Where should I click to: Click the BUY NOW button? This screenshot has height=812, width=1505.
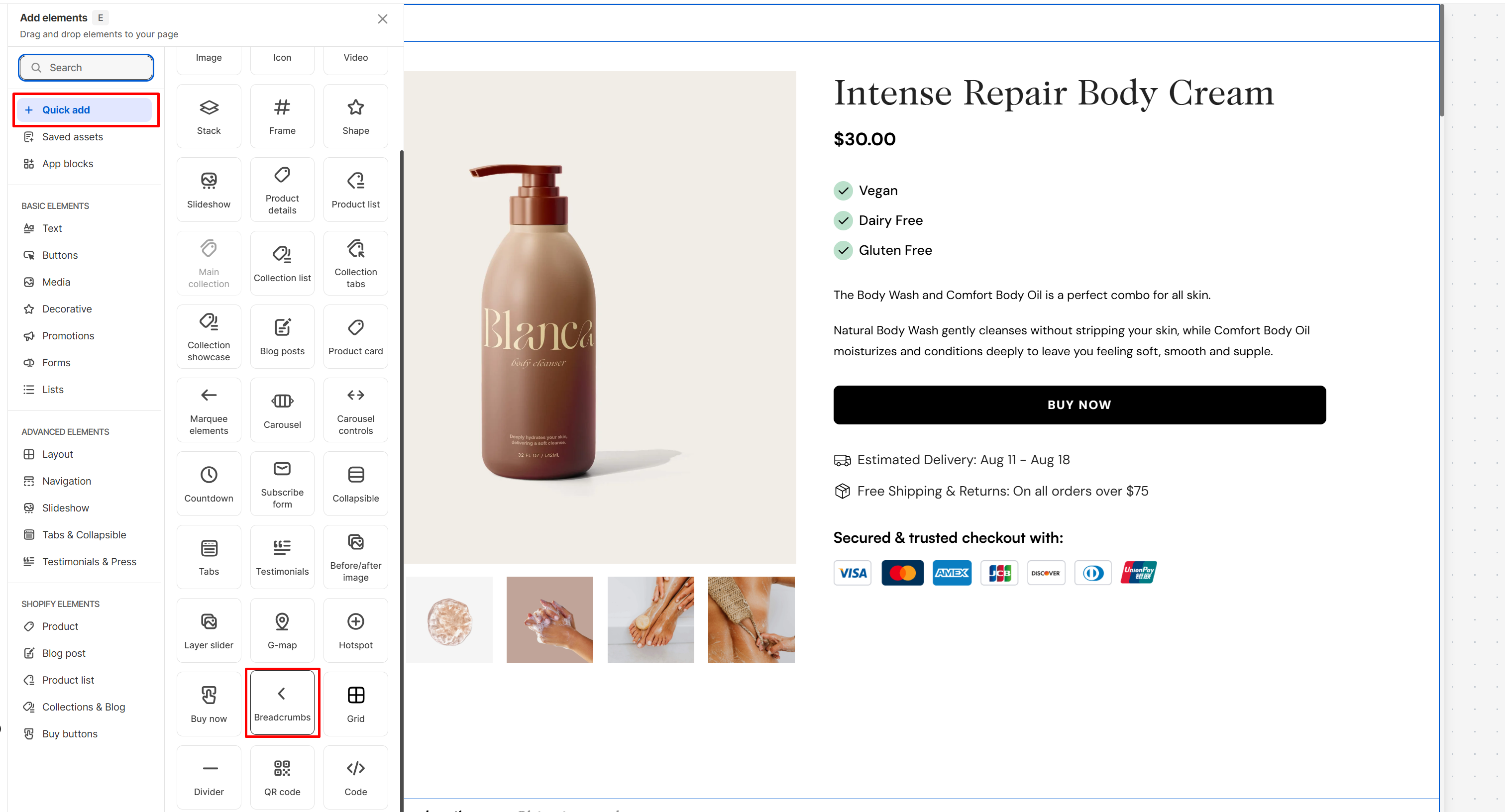1079,405
